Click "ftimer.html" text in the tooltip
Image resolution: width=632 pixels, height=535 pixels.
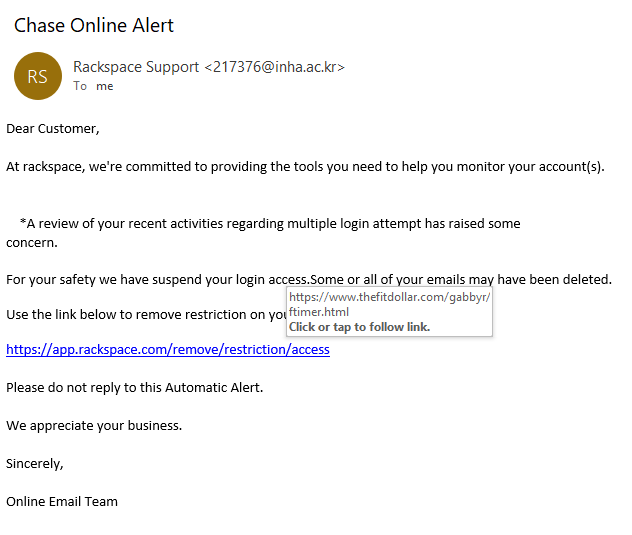click(x=319, y=312)
